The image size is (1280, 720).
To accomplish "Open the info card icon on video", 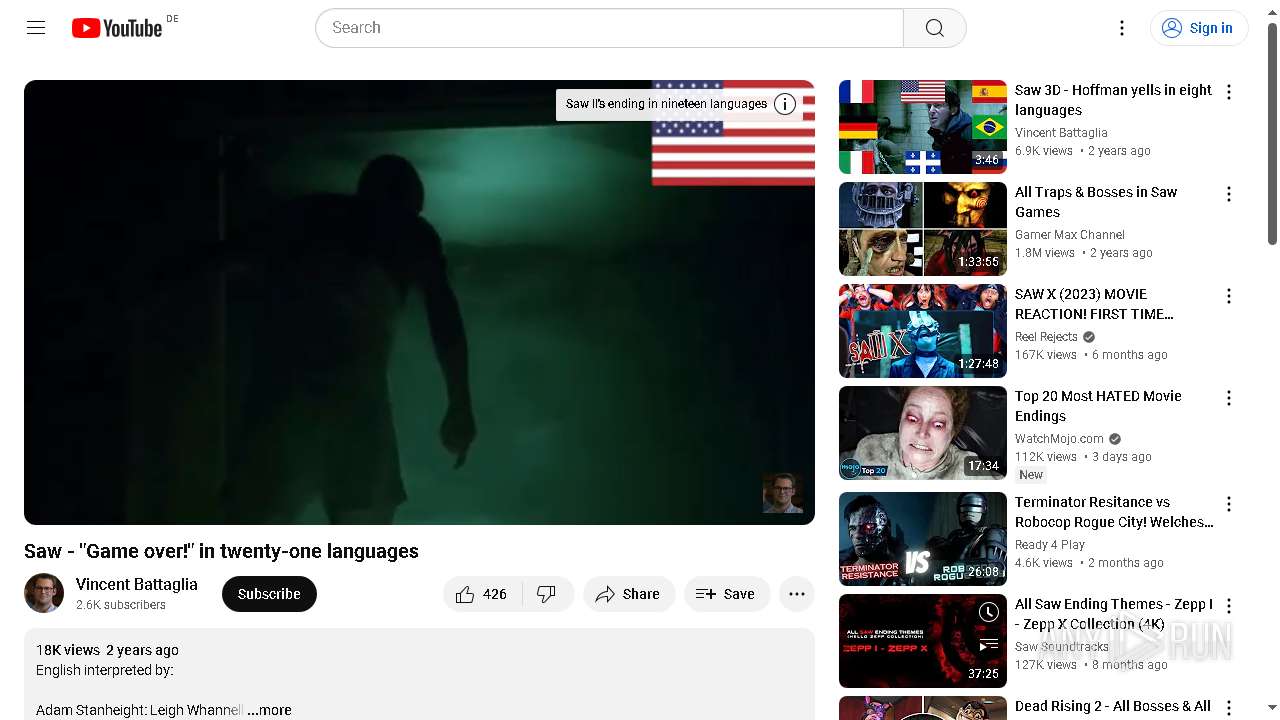I will (785, 104).
